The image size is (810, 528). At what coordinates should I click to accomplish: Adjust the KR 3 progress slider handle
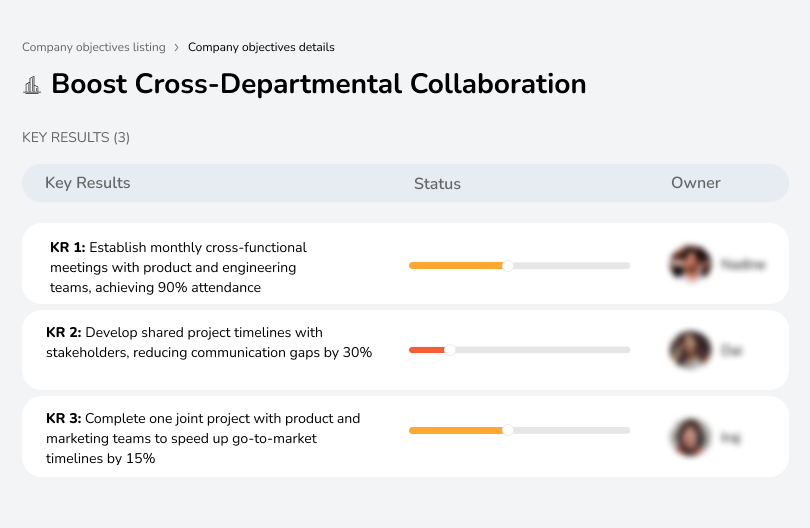[x=508, y=430]
